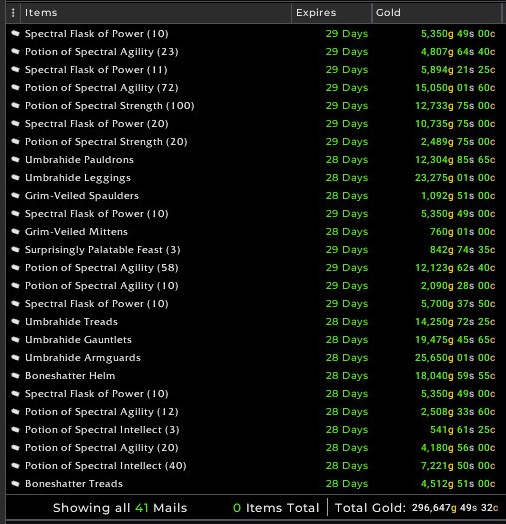Select Spectral Flask of Power (20) mail
The image size is (506, 524).
254,124
